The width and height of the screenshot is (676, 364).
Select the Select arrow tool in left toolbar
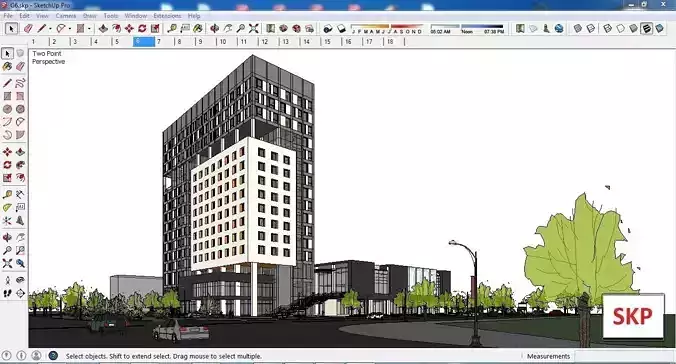point(7,53)
